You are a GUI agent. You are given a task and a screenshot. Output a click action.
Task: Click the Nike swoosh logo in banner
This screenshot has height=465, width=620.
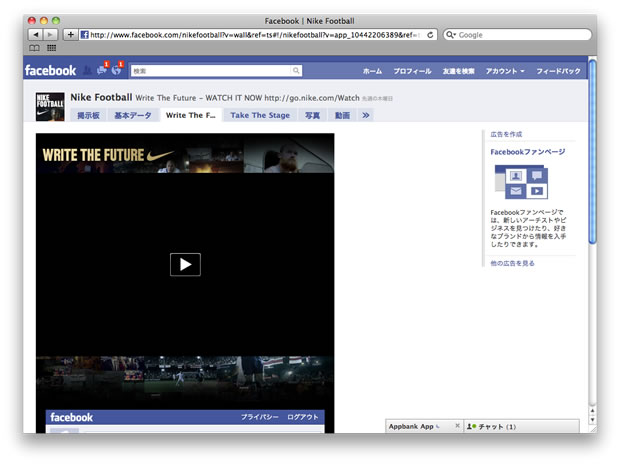tap(160, 155)
